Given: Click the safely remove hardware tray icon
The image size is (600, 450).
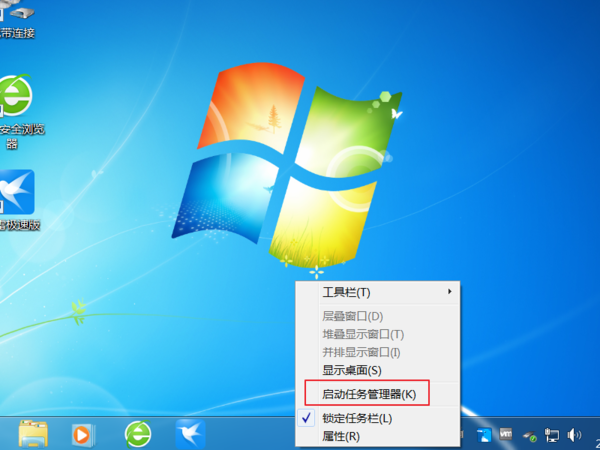Looking at the screenshot, I should [530, 436].
